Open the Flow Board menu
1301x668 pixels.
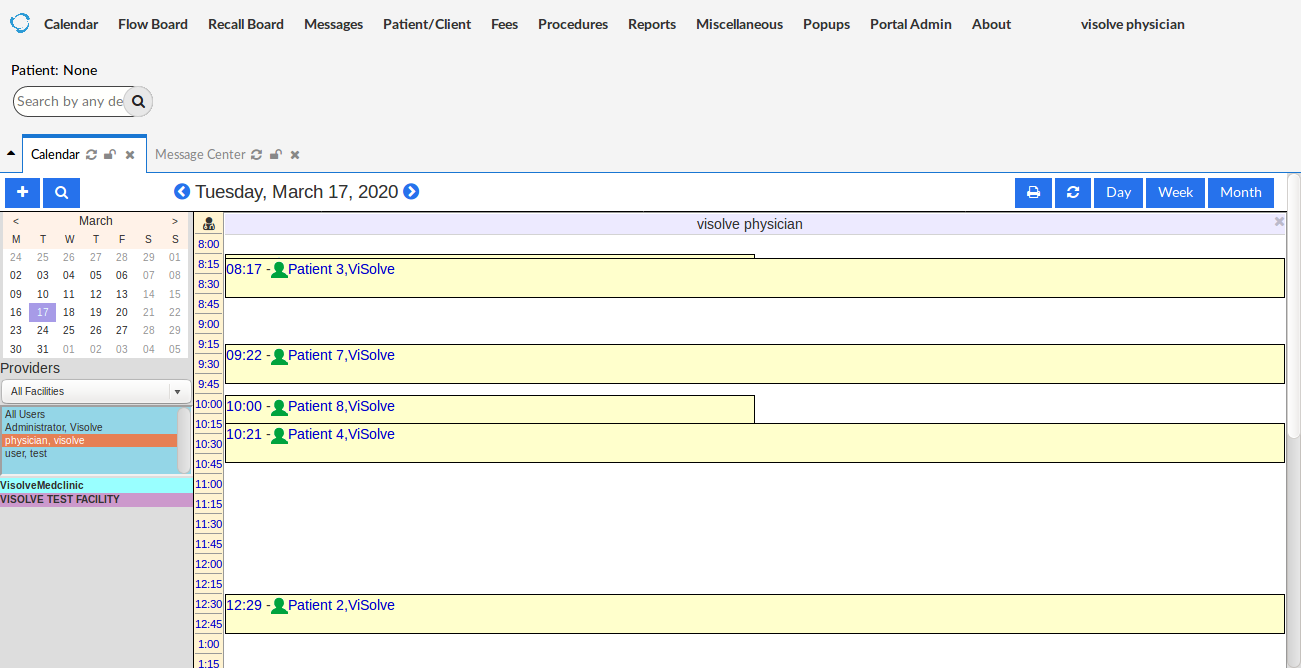pyautogui.click(x=153, y=24)
